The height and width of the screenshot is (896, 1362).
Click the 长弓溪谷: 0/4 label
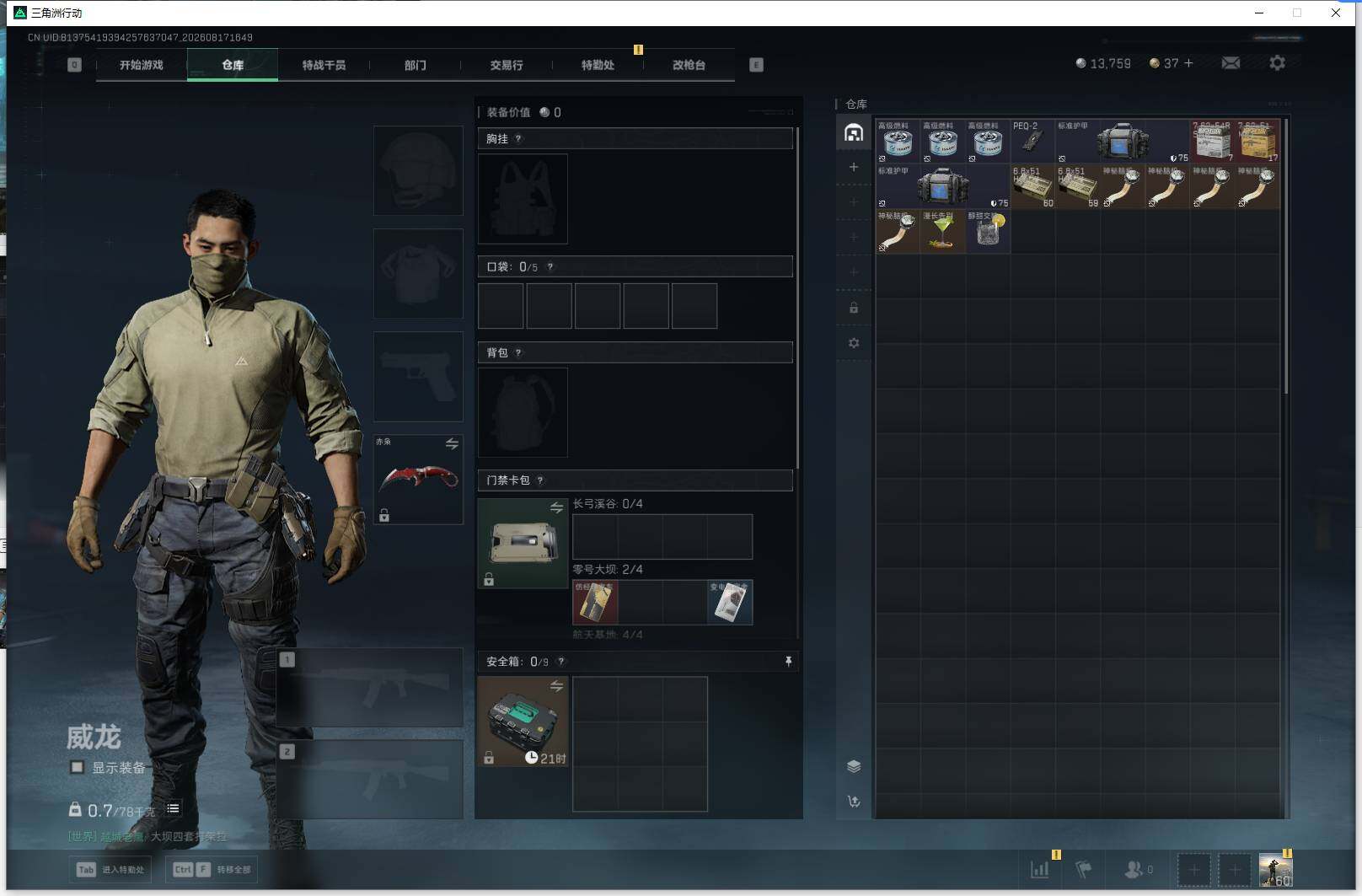[x=608, y=503]
